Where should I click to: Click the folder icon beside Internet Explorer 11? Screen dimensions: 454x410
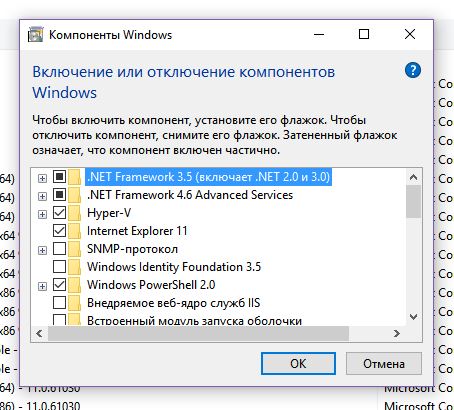click(x=75, y=231)
